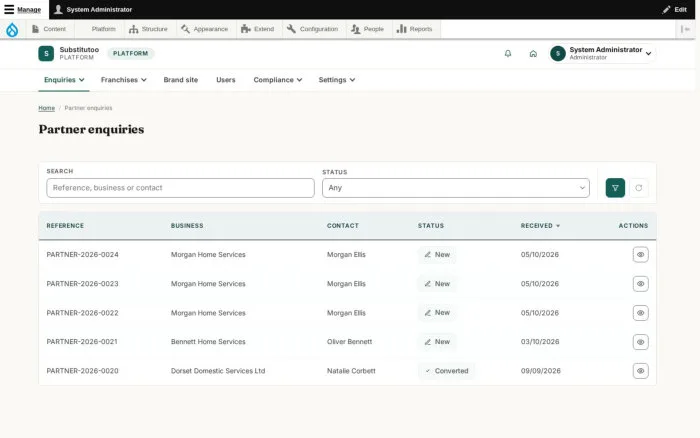Screen dimensions: 700x438
Task: Open Extend admin menu
Action: tap(258, 29)
